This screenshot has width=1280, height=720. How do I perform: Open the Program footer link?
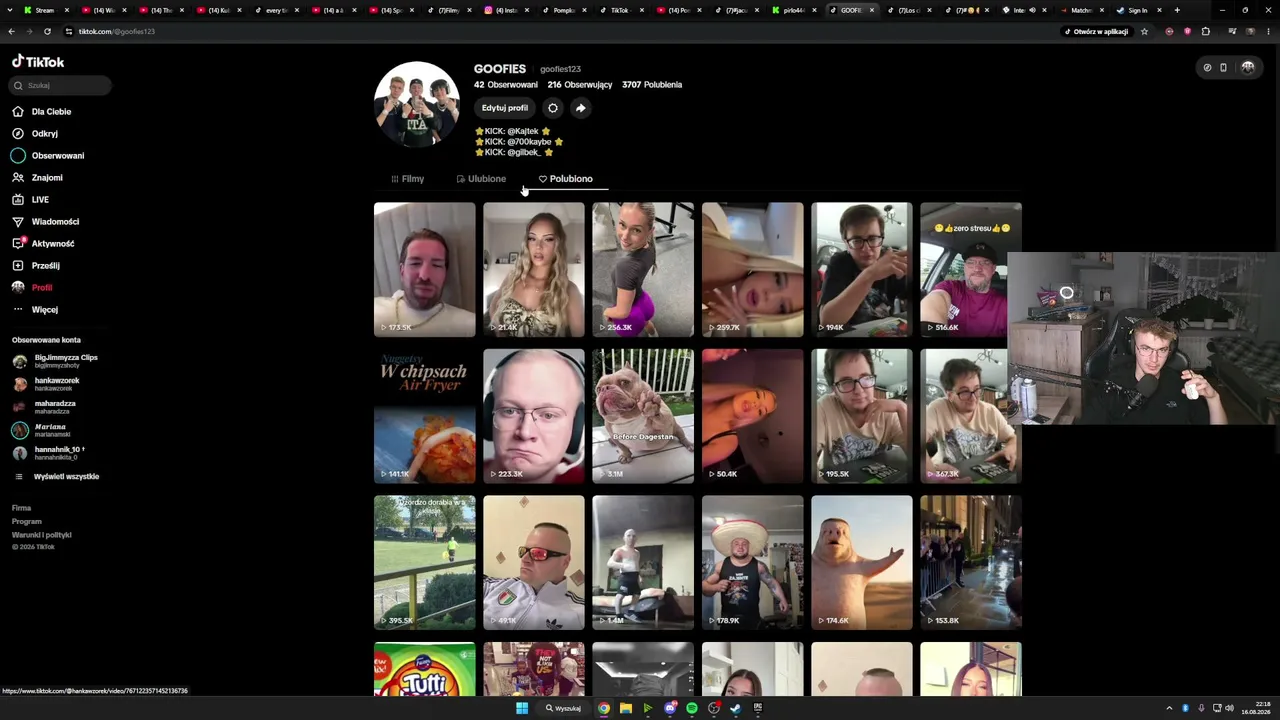[x=27, y=521]
